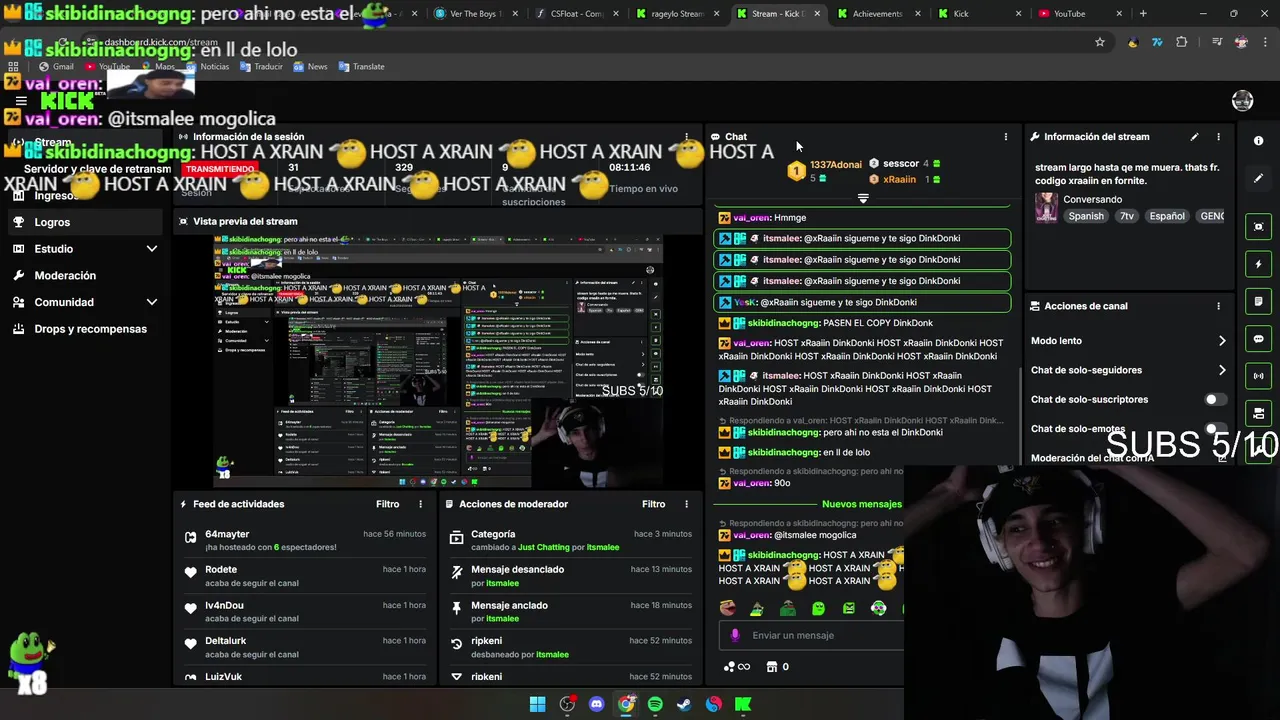This screenshot has height=720, width=1280.
Task: Click chat bubble icon in right sidebar
Action: 1259,339
